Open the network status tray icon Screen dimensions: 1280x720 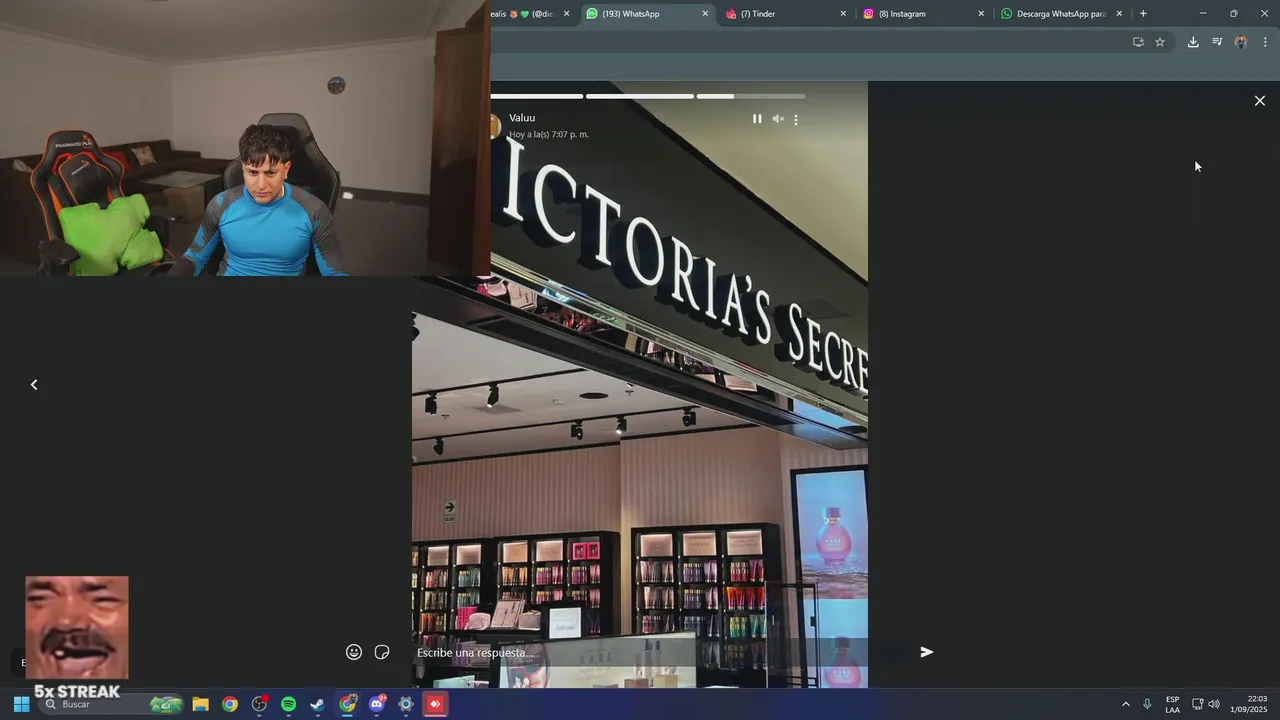tap(1197, 704)
